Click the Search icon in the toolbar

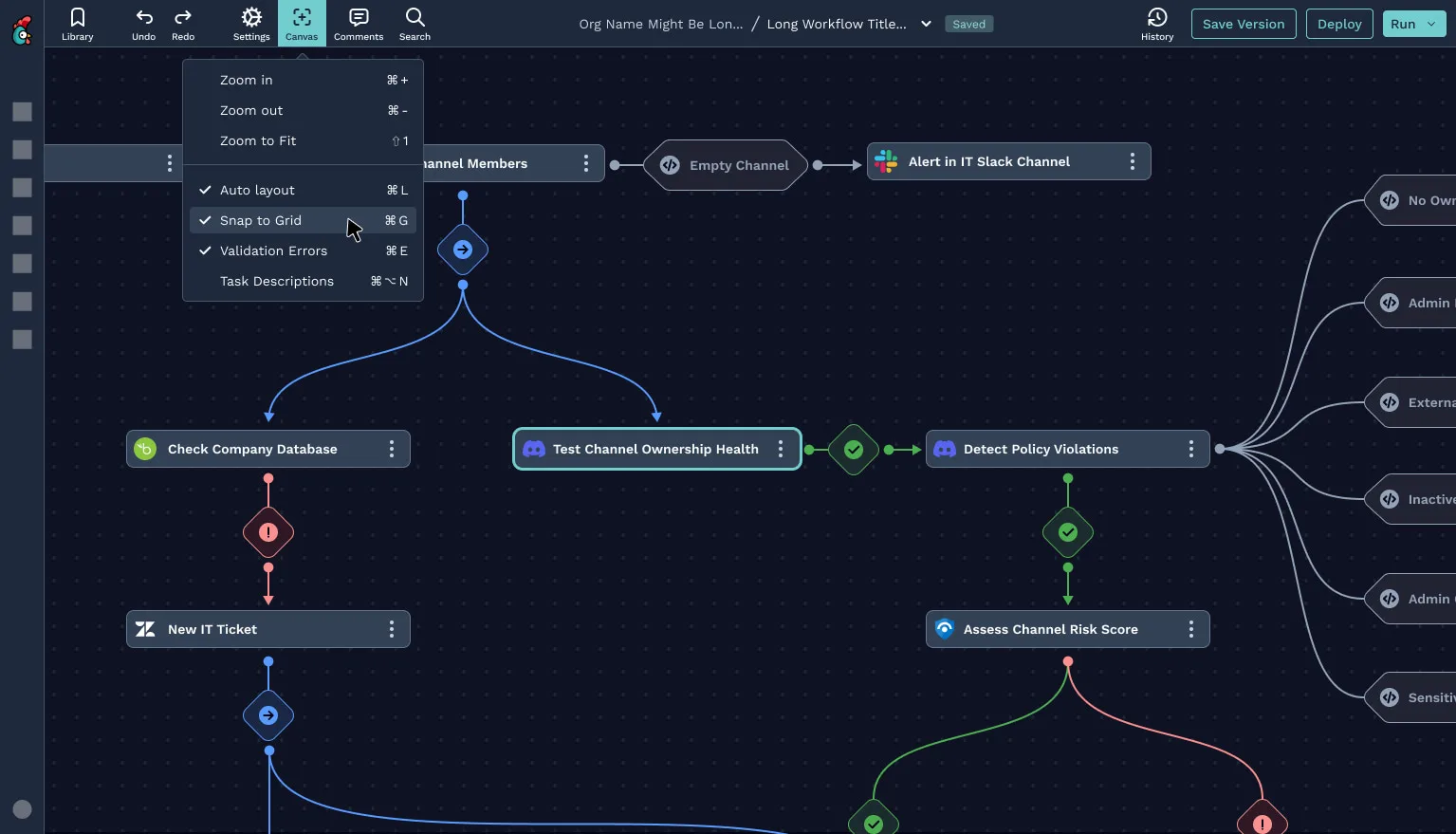coord(415,24)
